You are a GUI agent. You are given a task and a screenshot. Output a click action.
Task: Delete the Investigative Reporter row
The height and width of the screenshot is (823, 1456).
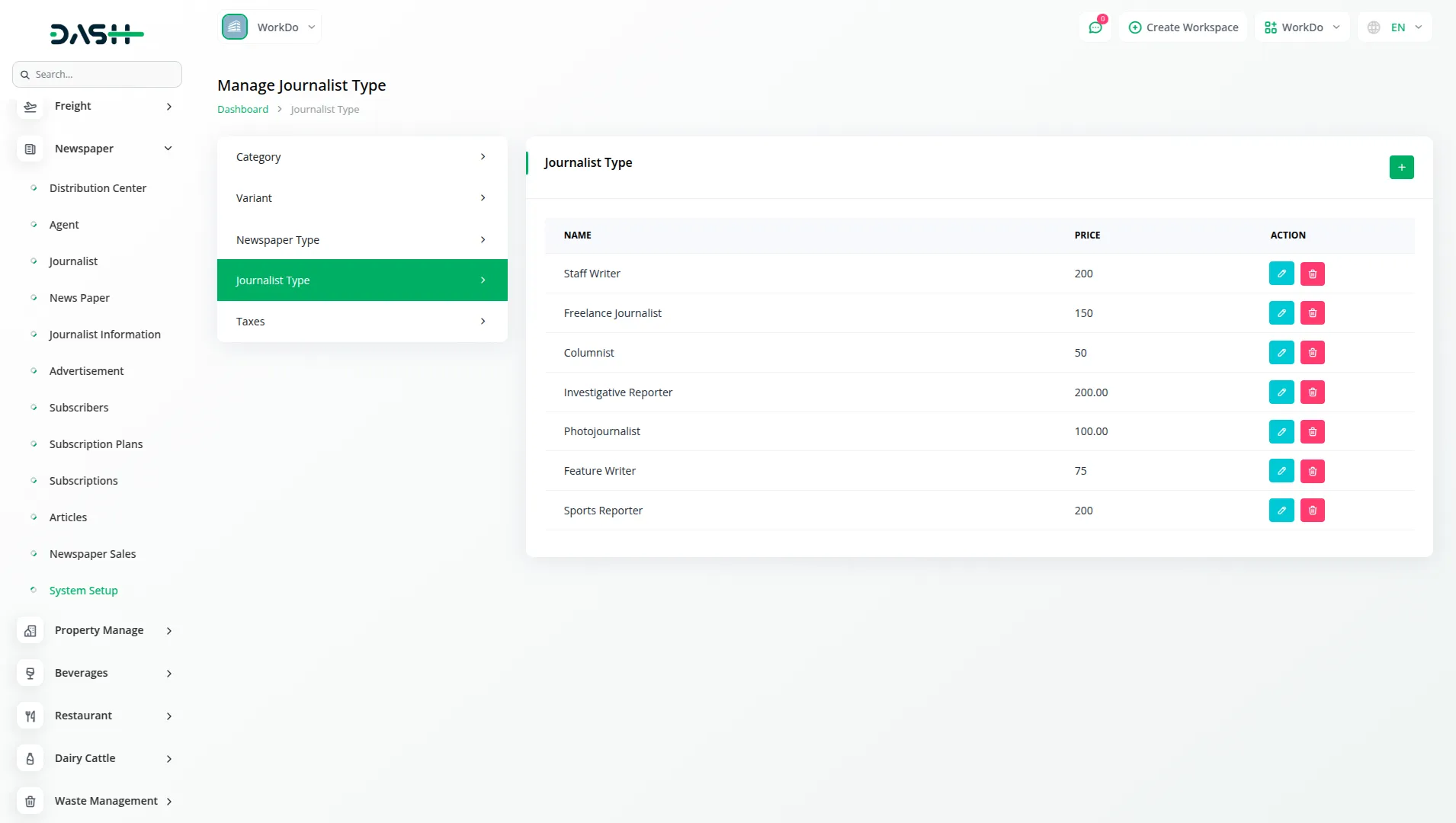point(1312,392)
